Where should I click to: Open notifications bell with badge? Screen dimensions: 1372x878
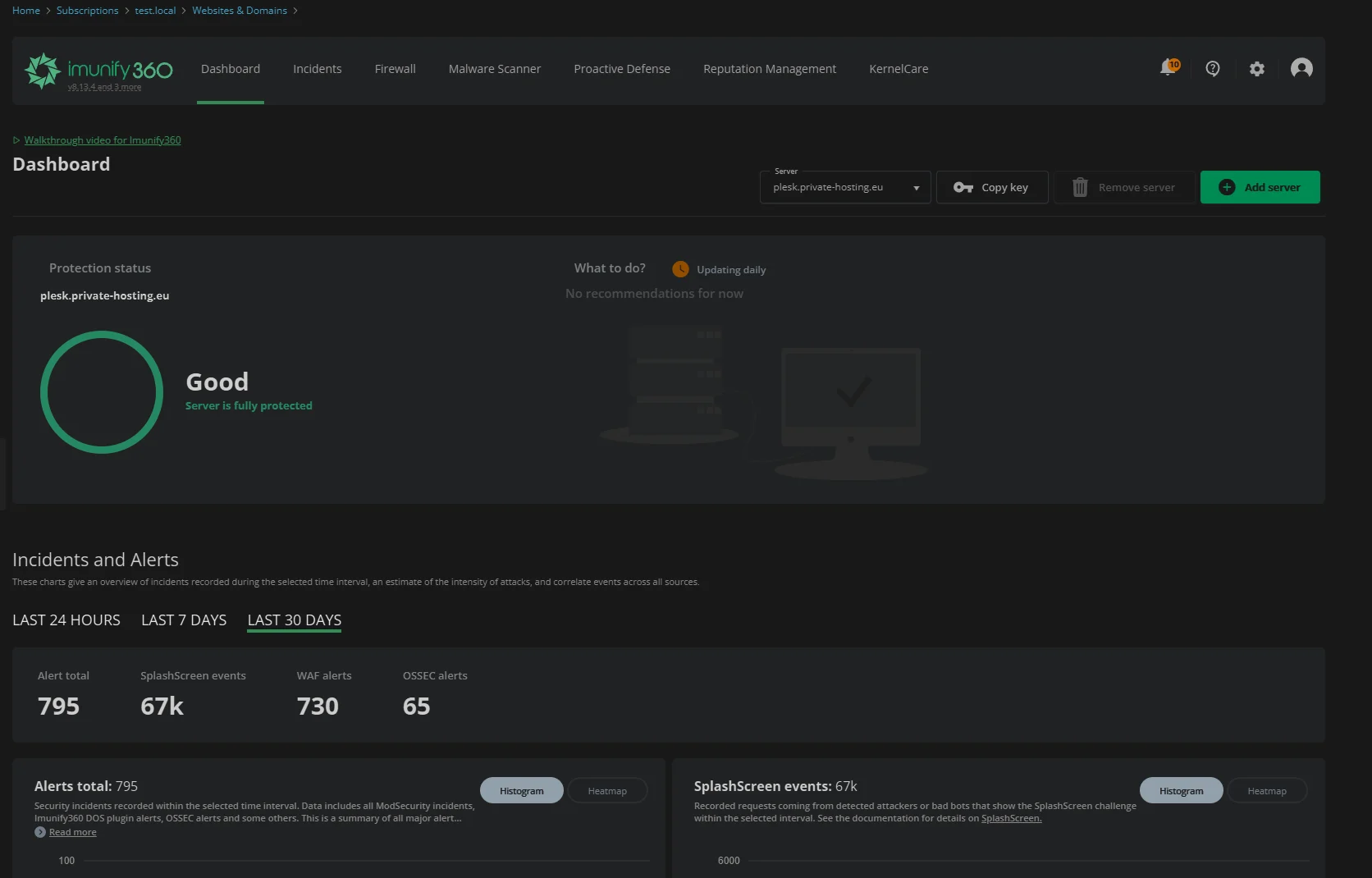pyautogui.click(x=1169, y=68)
